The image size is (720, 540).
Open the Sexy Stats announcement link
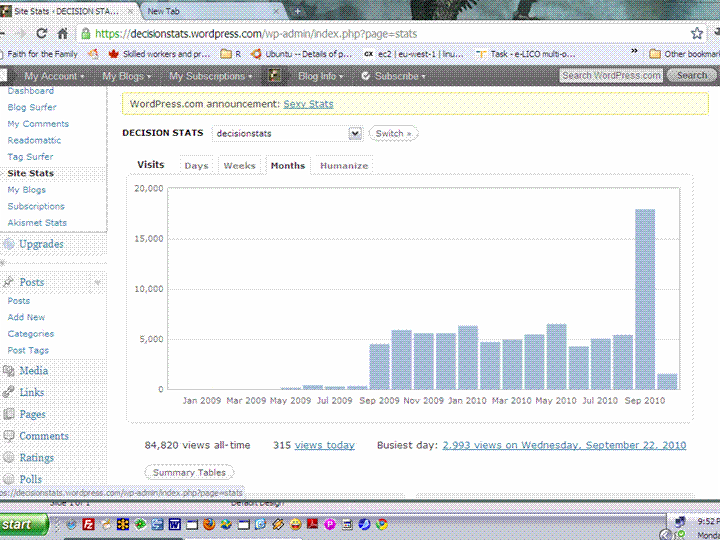pos(308,104)
